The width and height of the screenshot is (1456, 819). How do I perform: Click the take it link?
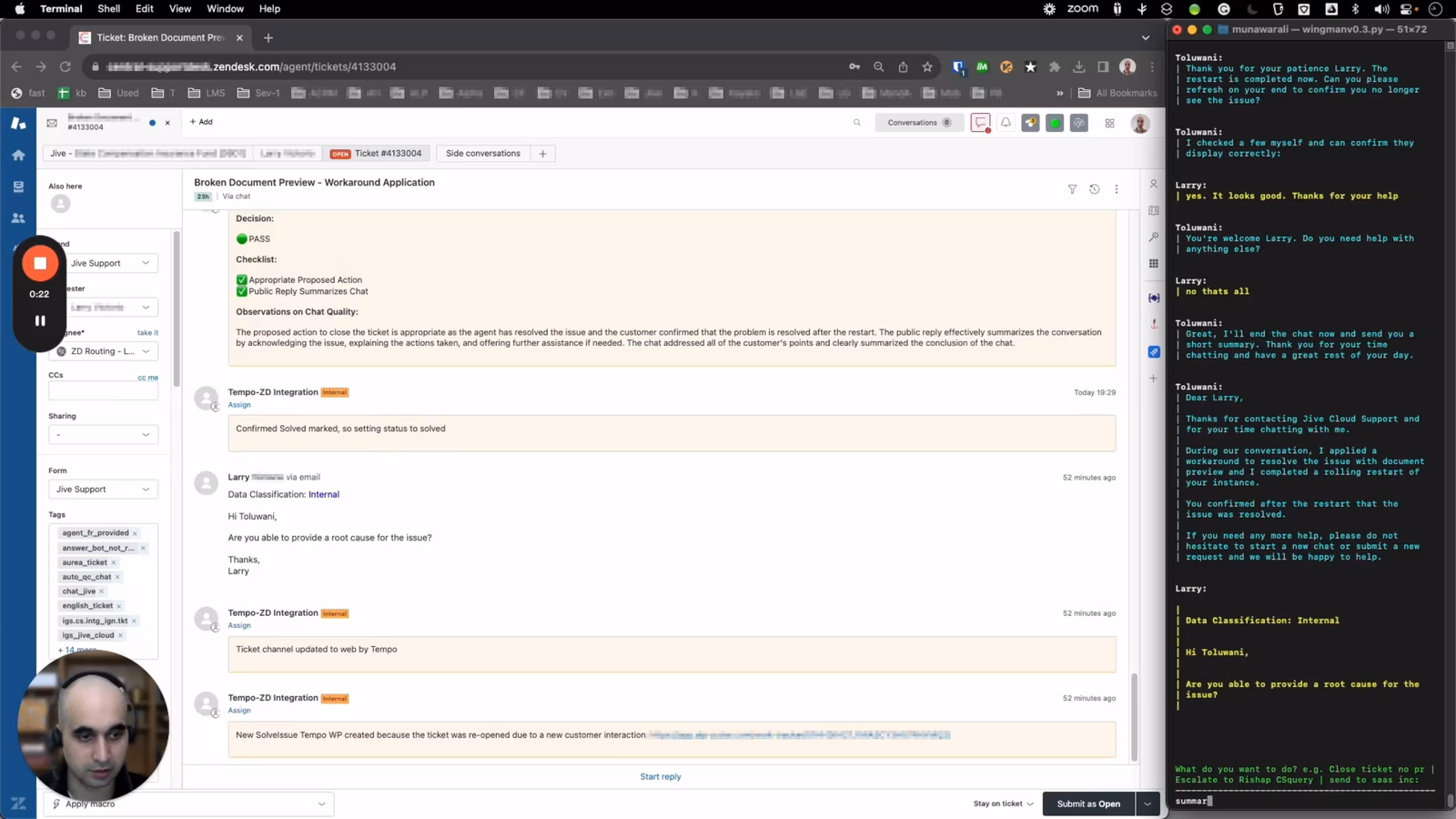pos(147,333)
